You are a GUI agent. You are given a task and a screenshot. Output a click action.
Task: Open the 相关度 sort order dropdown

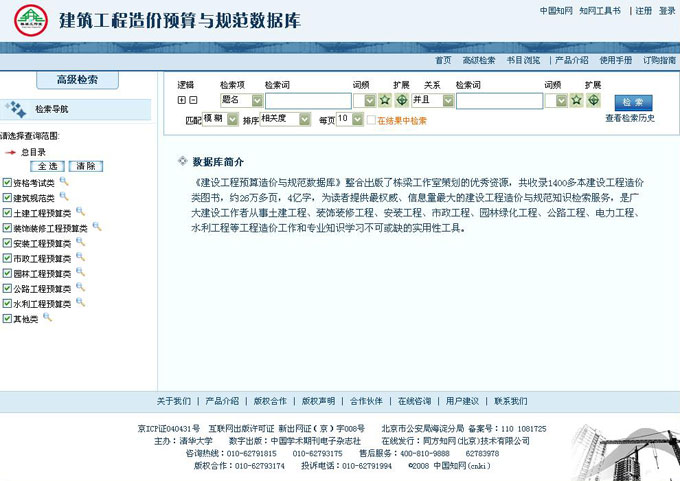coord(305,119)
